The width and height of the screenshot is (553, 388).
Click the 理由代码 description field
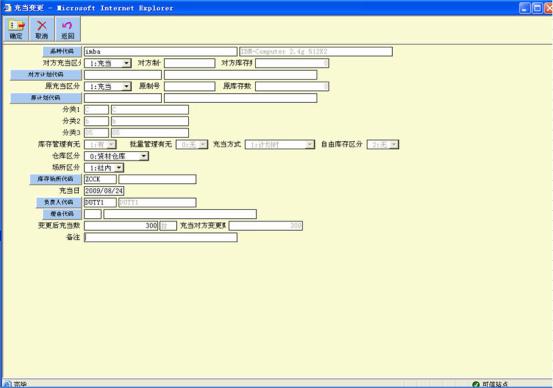180,214
